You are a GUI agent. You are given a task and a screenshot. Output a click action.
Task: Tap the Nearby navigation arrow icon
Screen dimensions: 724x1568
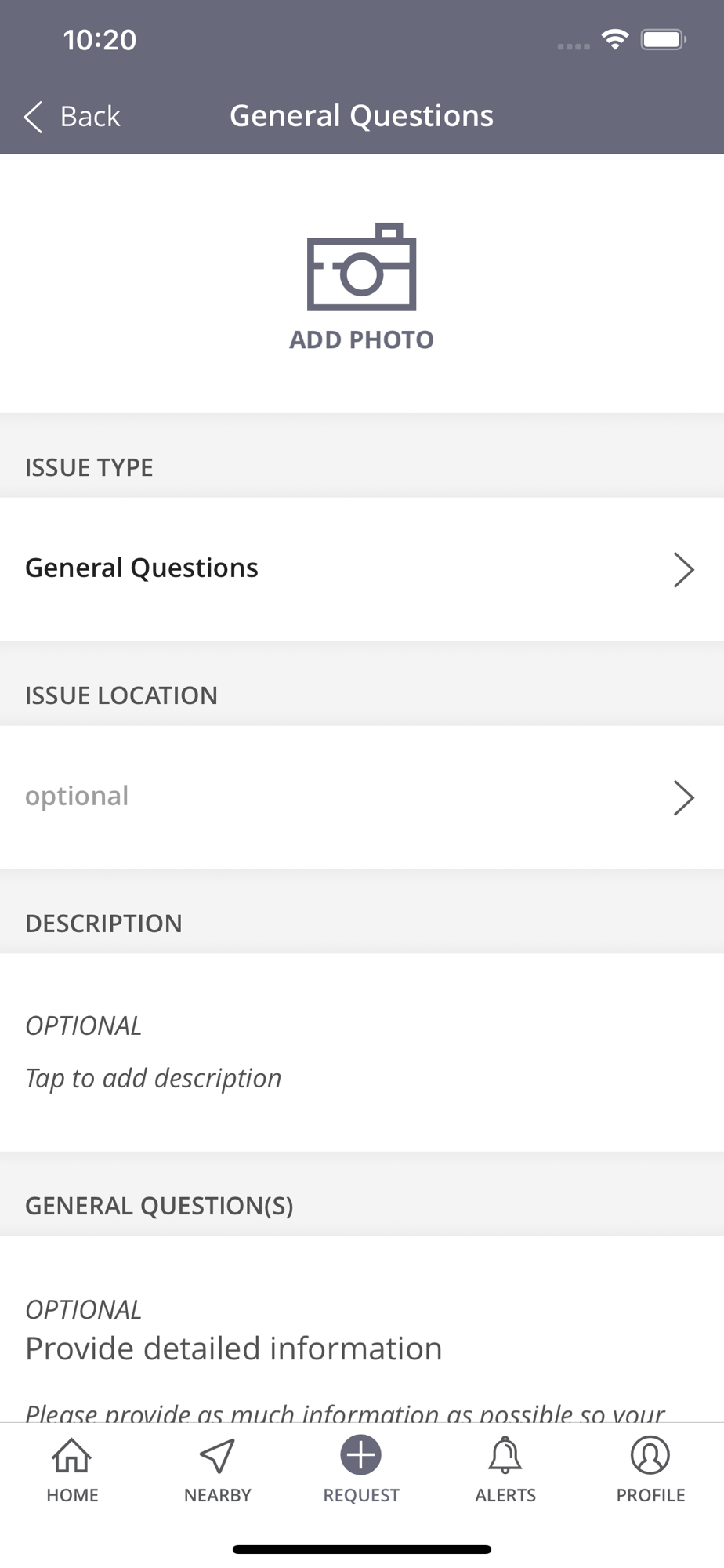tap(217, 1455)
